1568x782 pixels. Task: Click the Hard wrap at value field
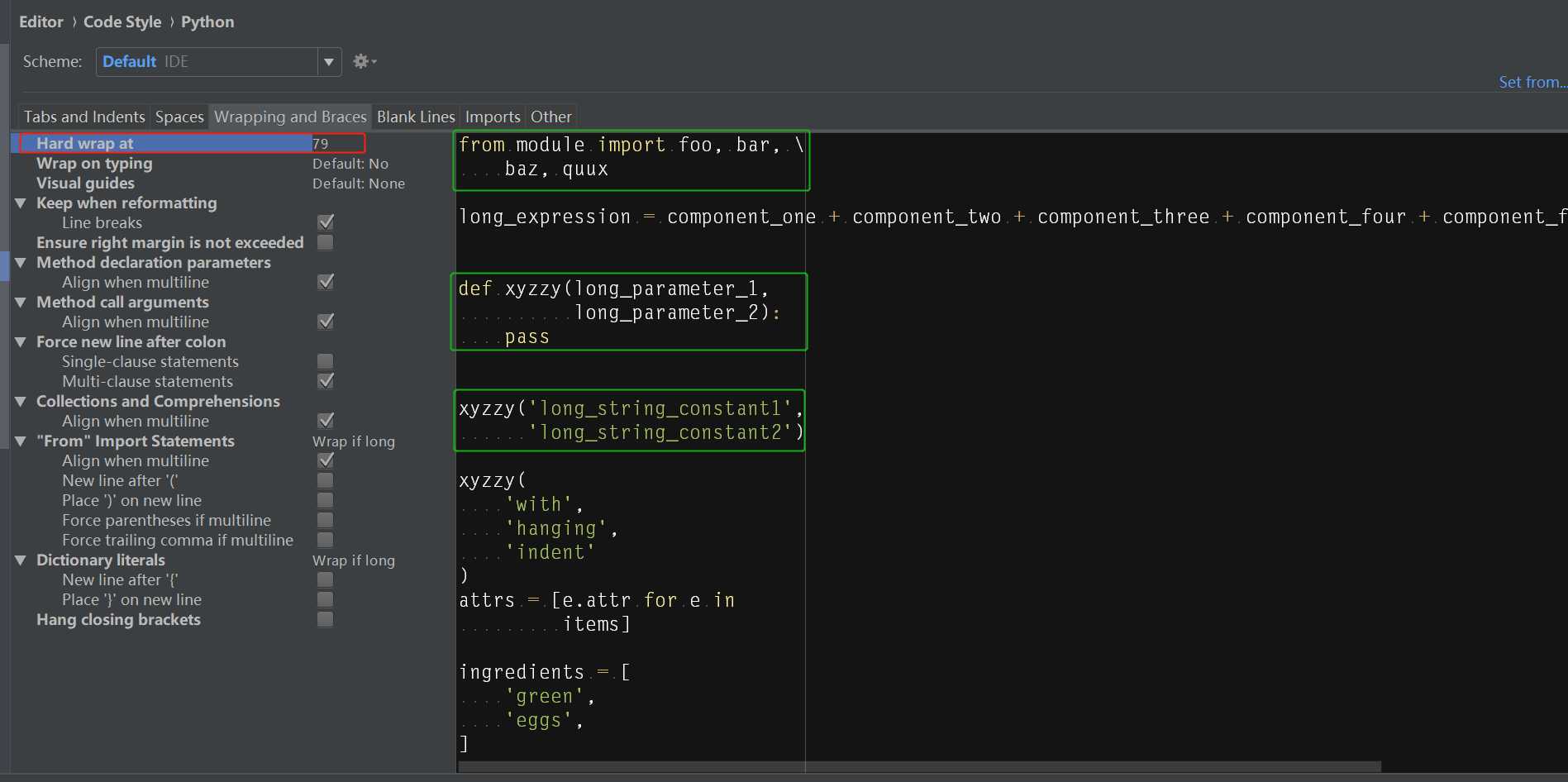tap(337, 143)
